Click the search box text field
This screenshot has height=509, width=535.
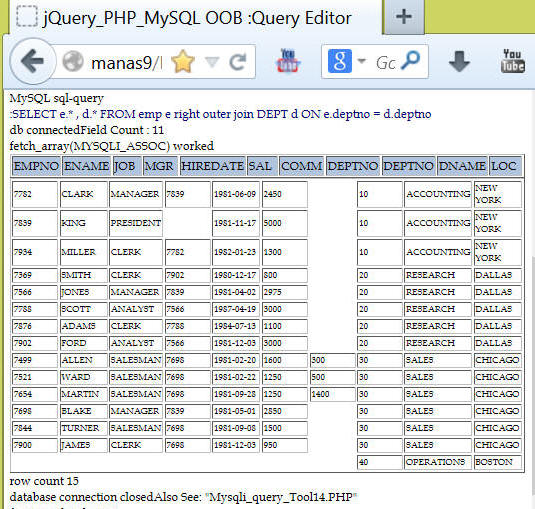[x=386, y=62]
